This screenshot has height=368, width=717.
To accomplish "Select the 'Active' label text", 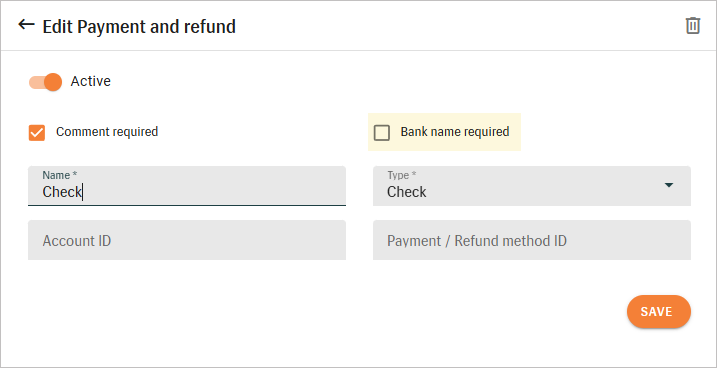I will tap(91, 81).
